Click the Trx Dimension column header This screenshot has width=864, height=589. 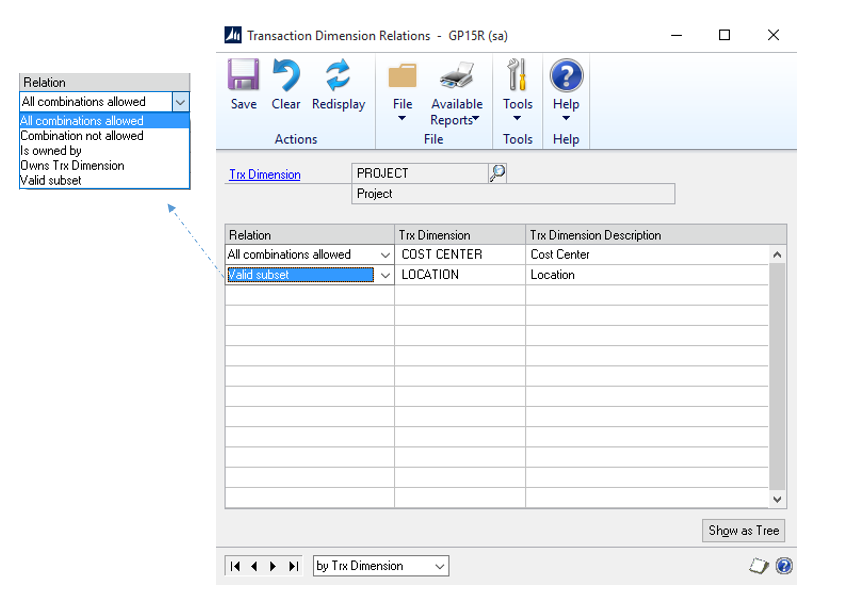[x=460, y=235]
